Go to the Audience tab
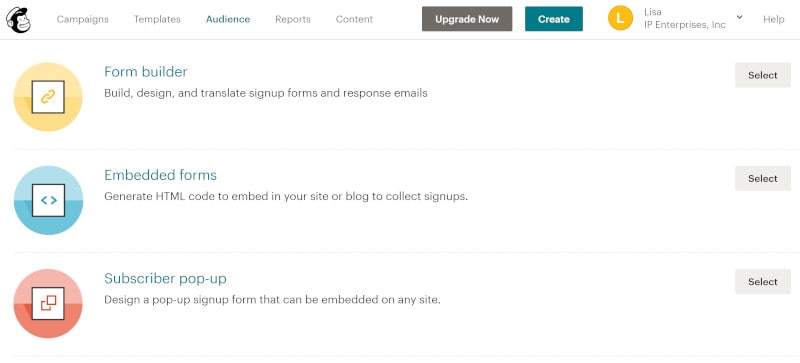800x363 pixels. point(228,19)
